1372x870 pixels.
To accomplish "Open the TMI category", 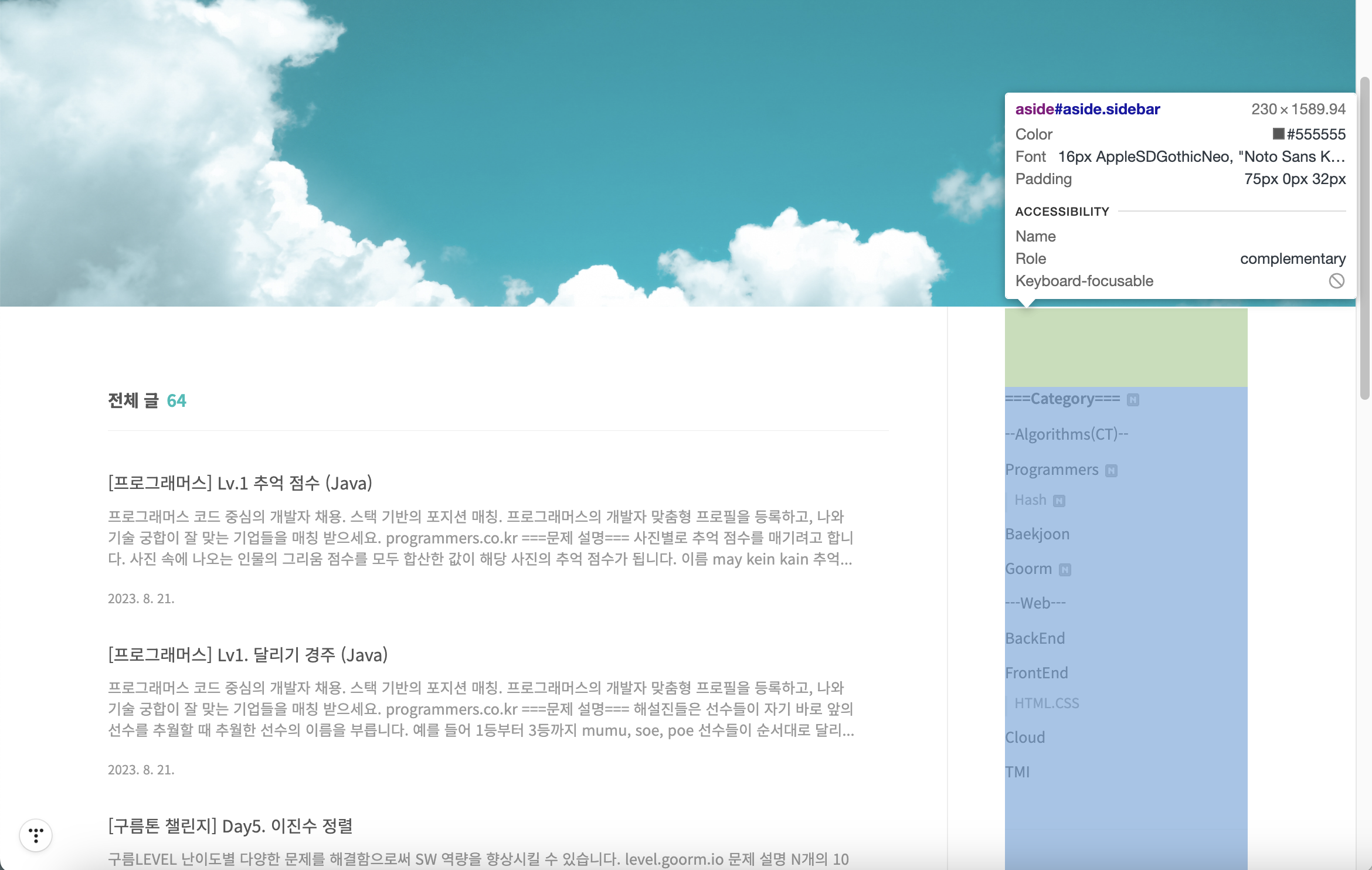I will click(1017, 772).
